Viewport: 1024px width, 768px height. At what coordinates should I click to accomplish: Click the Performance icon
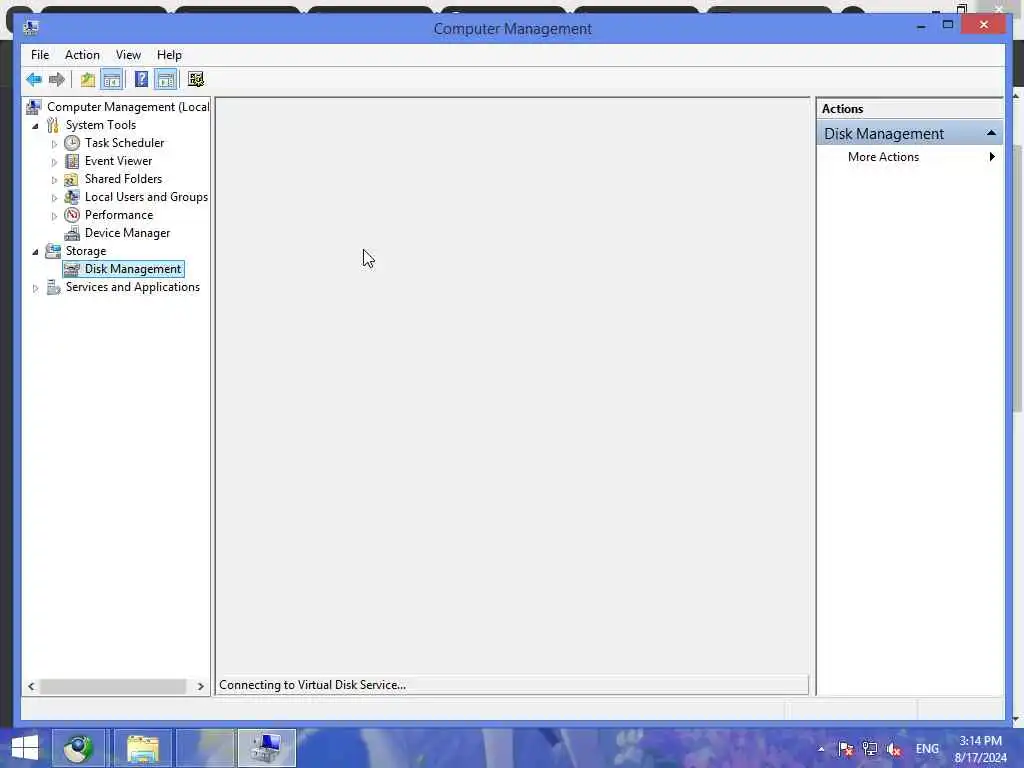pyautogui.click(x=72, y=215)
